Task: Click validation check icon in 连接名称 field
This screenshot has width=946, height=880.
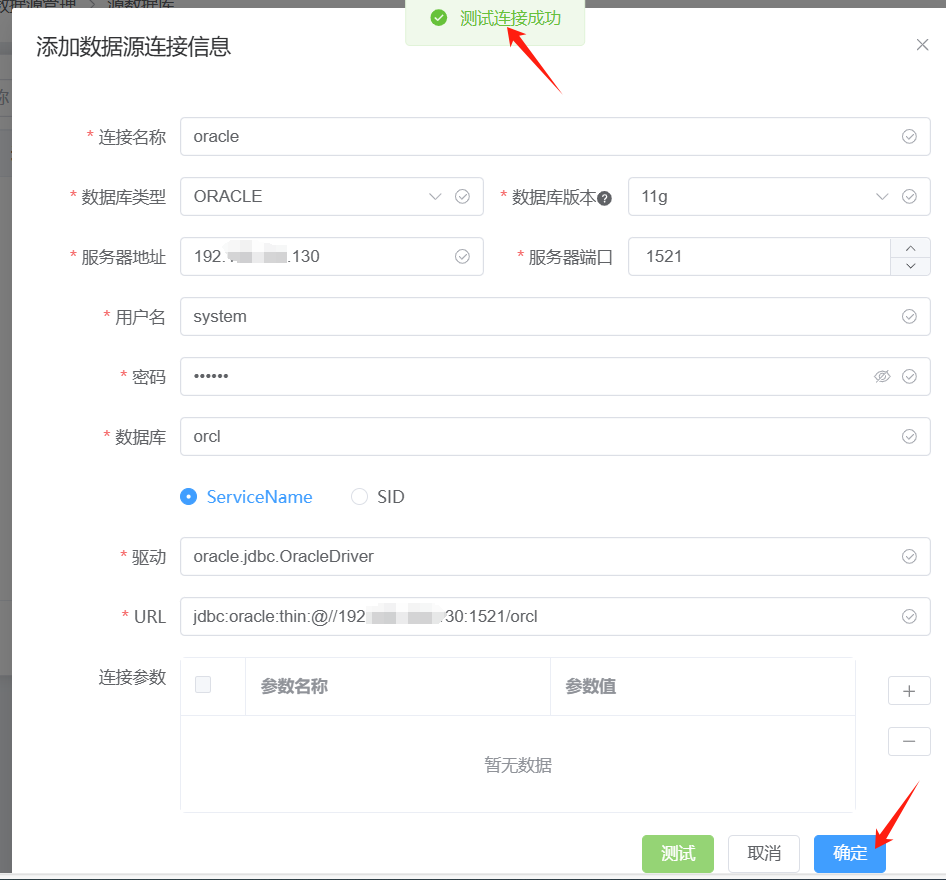Action: 909,136
